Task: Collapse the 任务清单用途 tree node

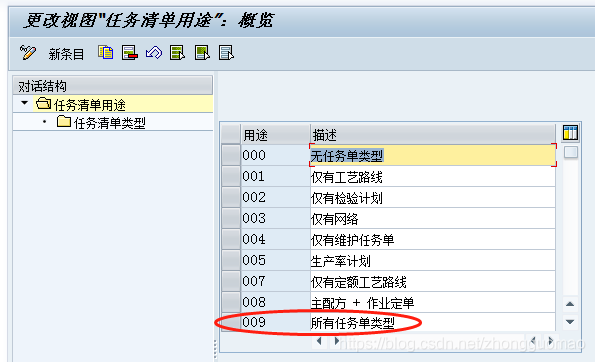Action: tap(25, 103)
